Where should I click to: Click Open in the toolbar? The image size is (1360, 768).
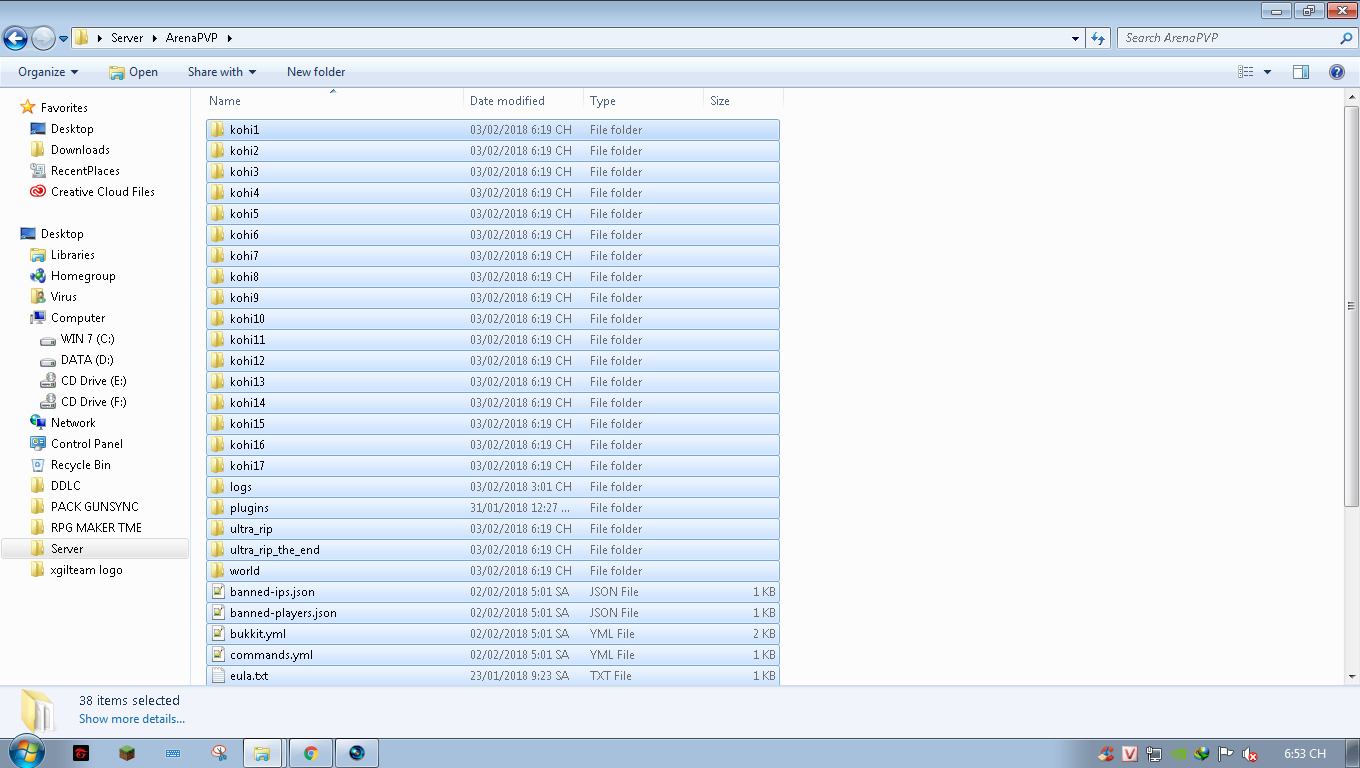pos(133,72)
